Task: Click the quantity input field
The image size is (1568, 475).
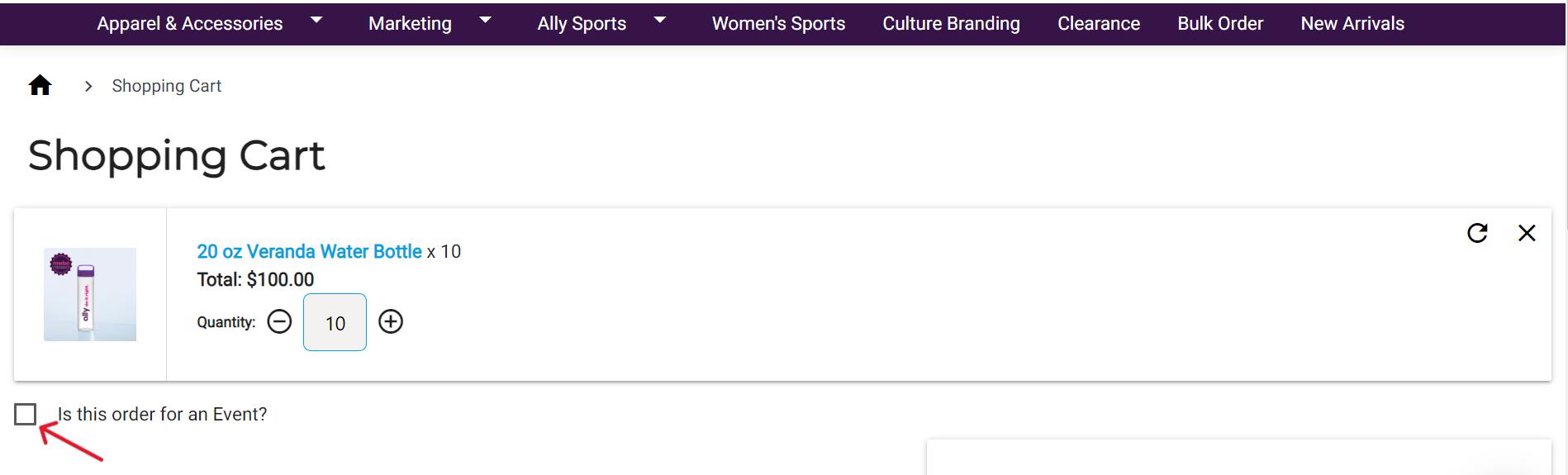Action: (x=335, y=322)
